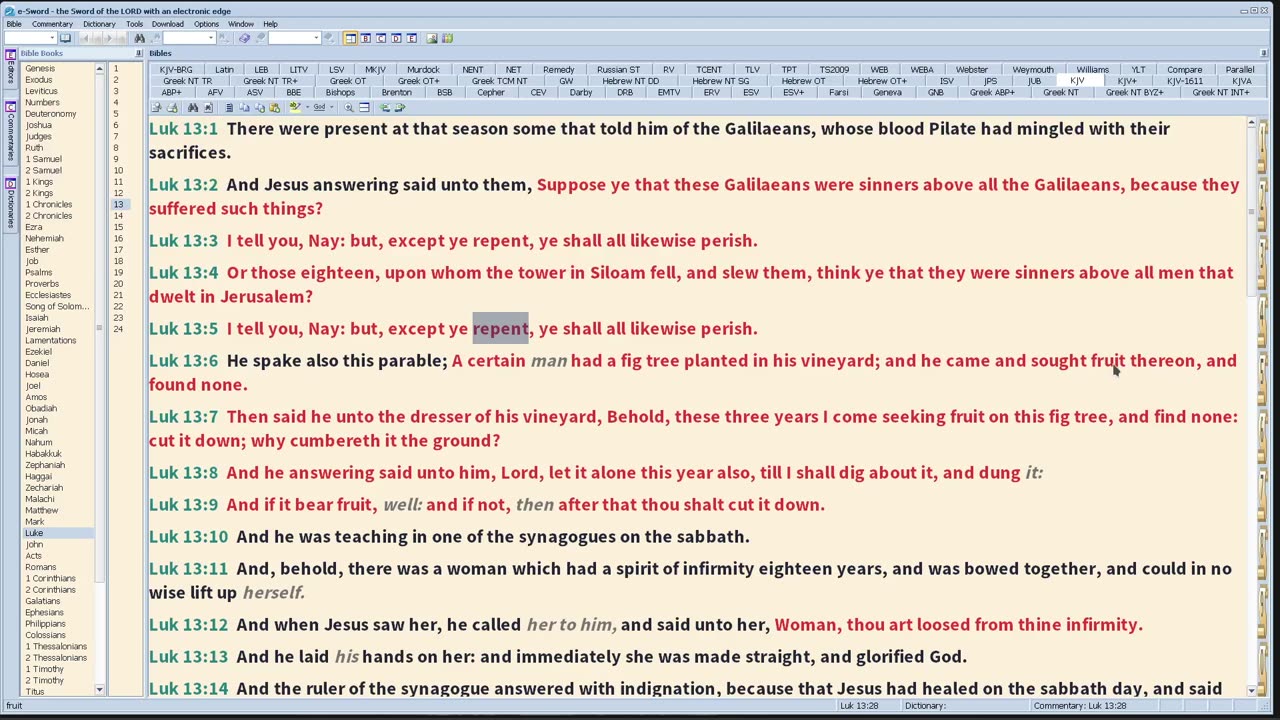Open the Dictionary menu
The image size is (1280, 720).
pyautogui.click(x=99, y=24)
